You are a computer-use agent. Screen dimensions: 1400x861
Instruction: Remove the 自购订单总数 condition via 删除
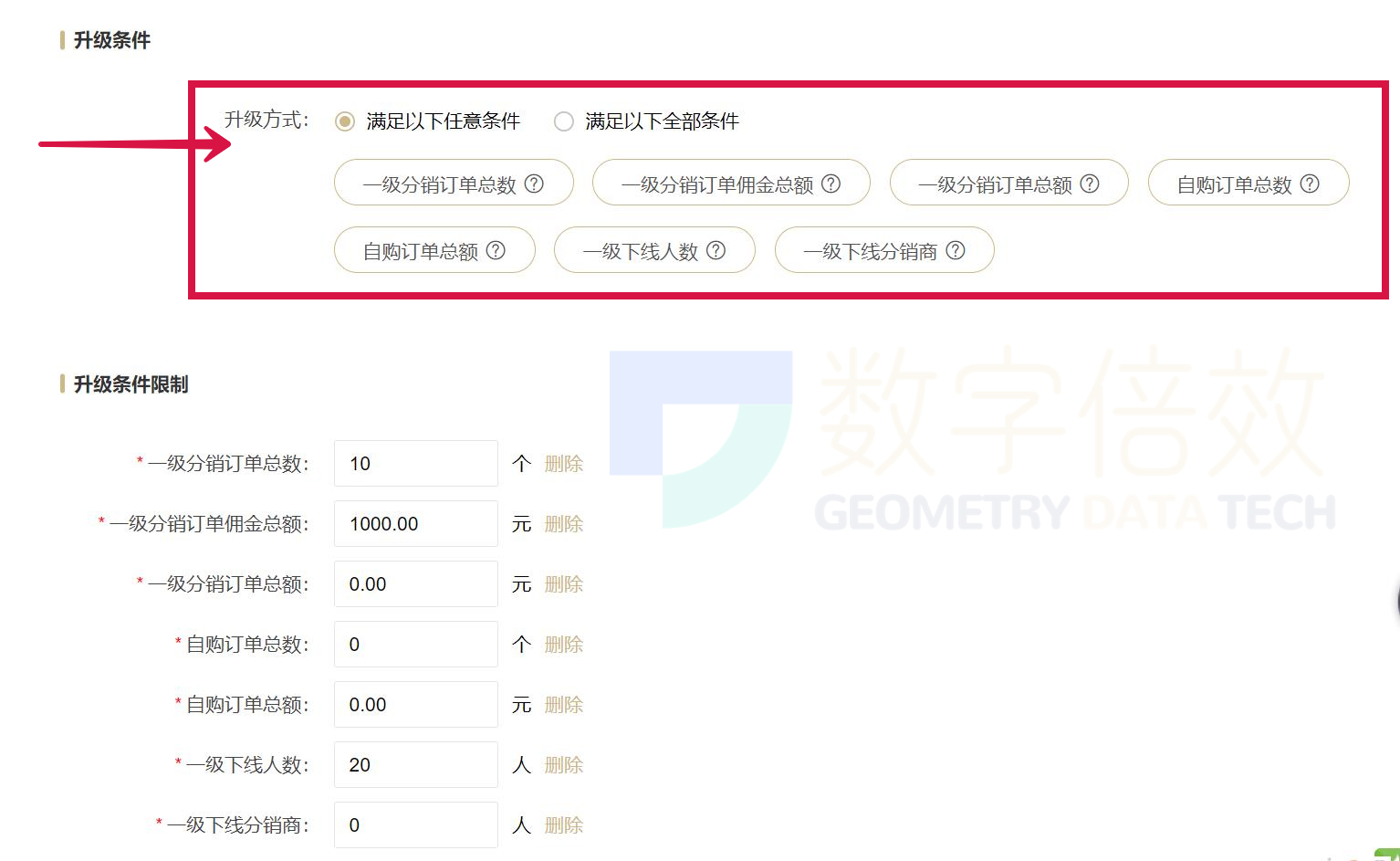pos(563,644)
